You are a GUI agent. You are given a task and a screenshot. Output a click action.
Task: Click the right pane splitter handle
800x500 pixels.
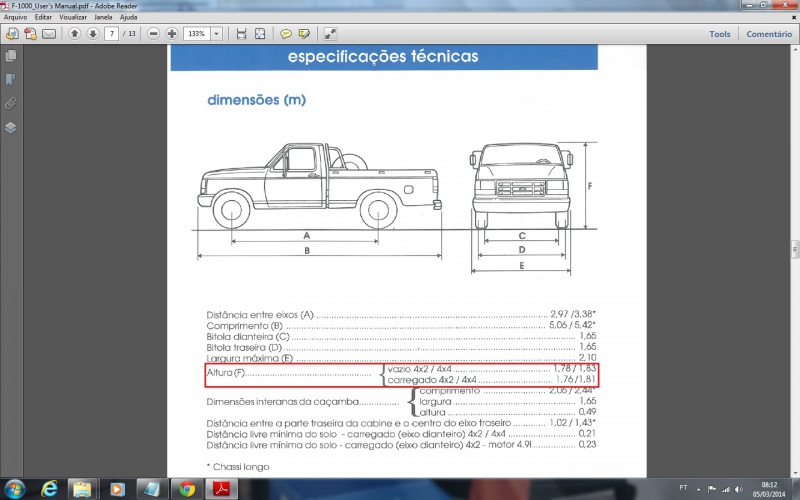pyautogui.click(x=795, y=249)
